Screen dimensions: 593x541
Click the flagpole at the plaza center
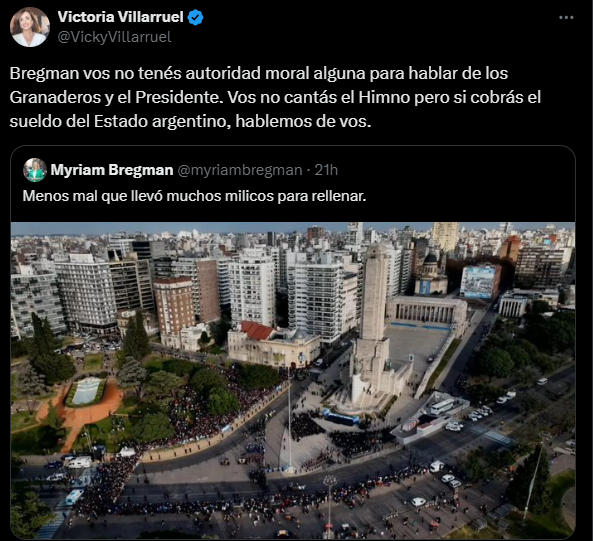pos(290,422)
